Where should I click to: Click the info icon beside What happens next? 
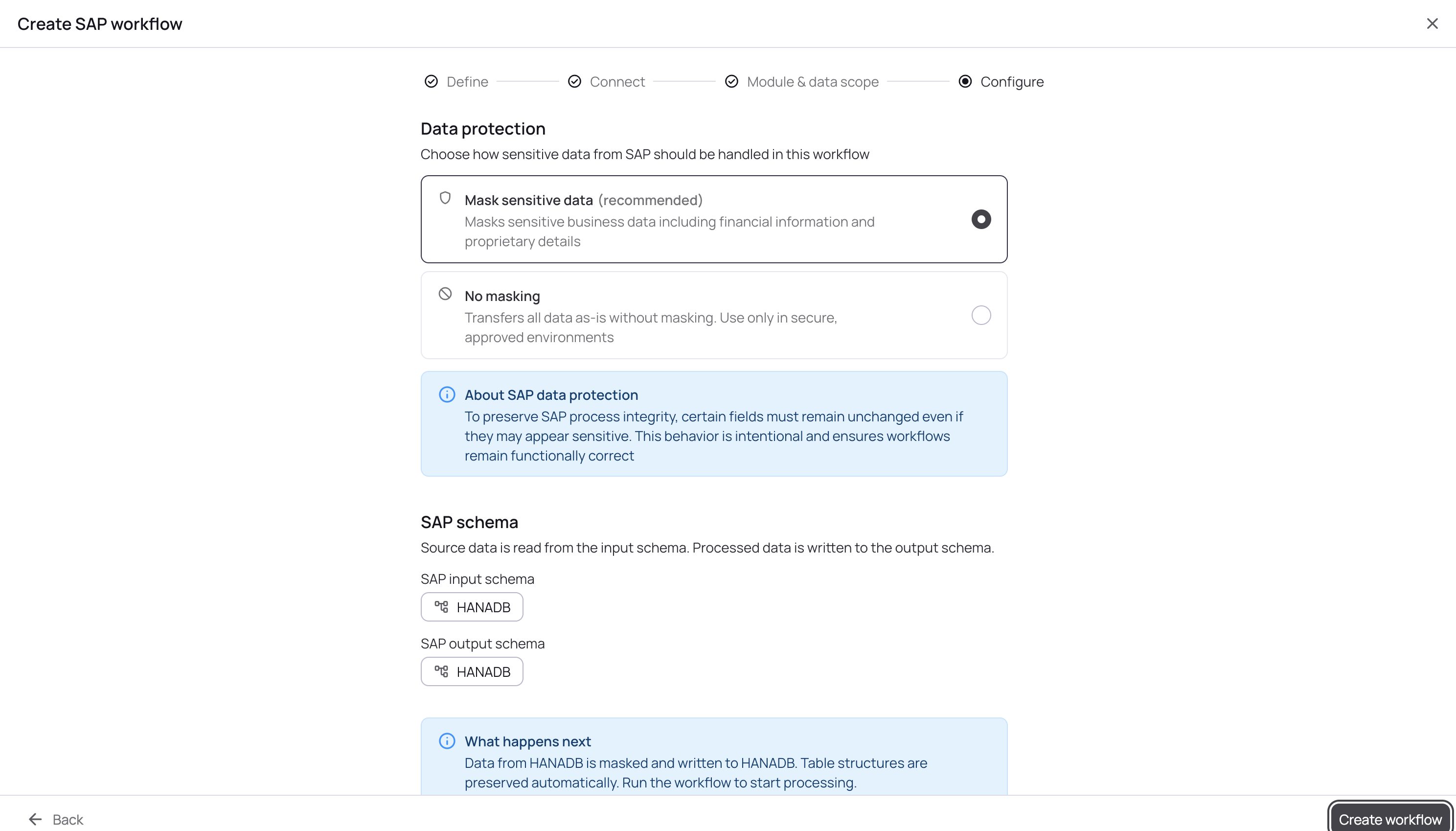447,740
